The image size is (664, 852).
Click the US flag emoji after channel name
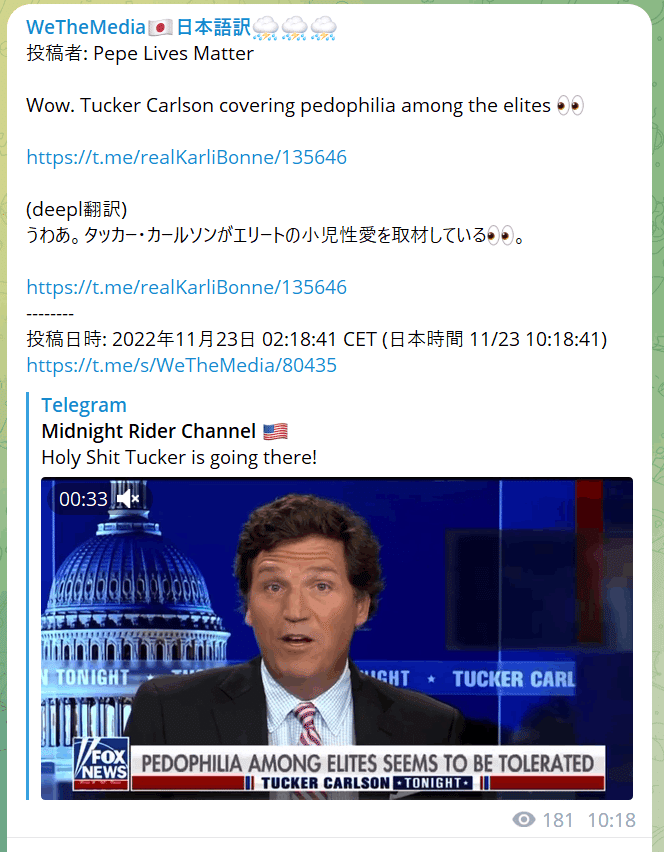click(275, 432)
